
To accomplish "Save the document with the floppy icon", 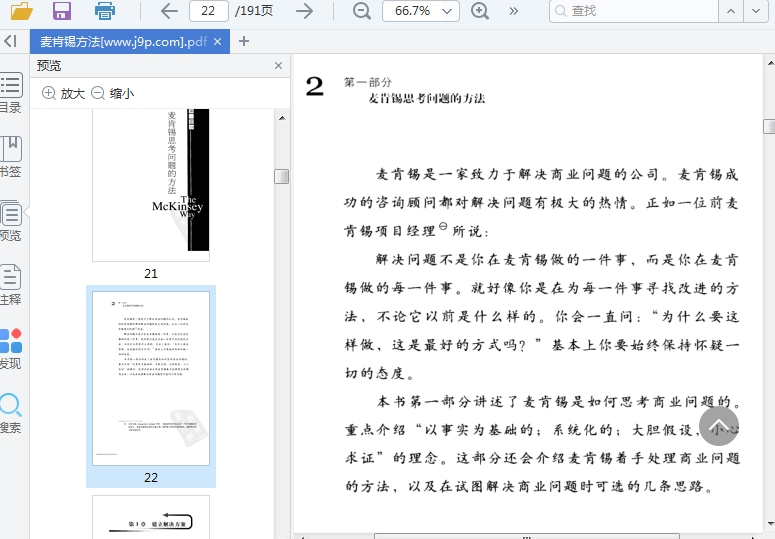I will point(62,11).
